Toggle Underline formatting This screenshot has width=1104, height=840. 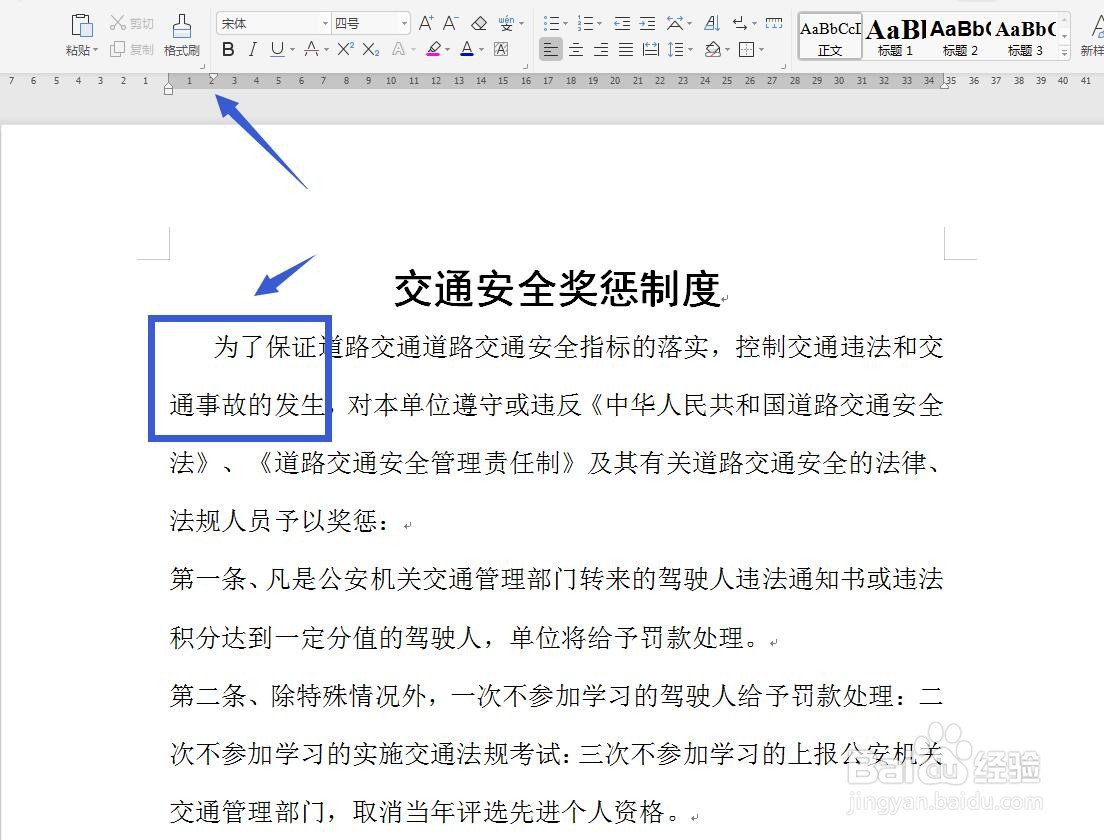click(277, 49)
